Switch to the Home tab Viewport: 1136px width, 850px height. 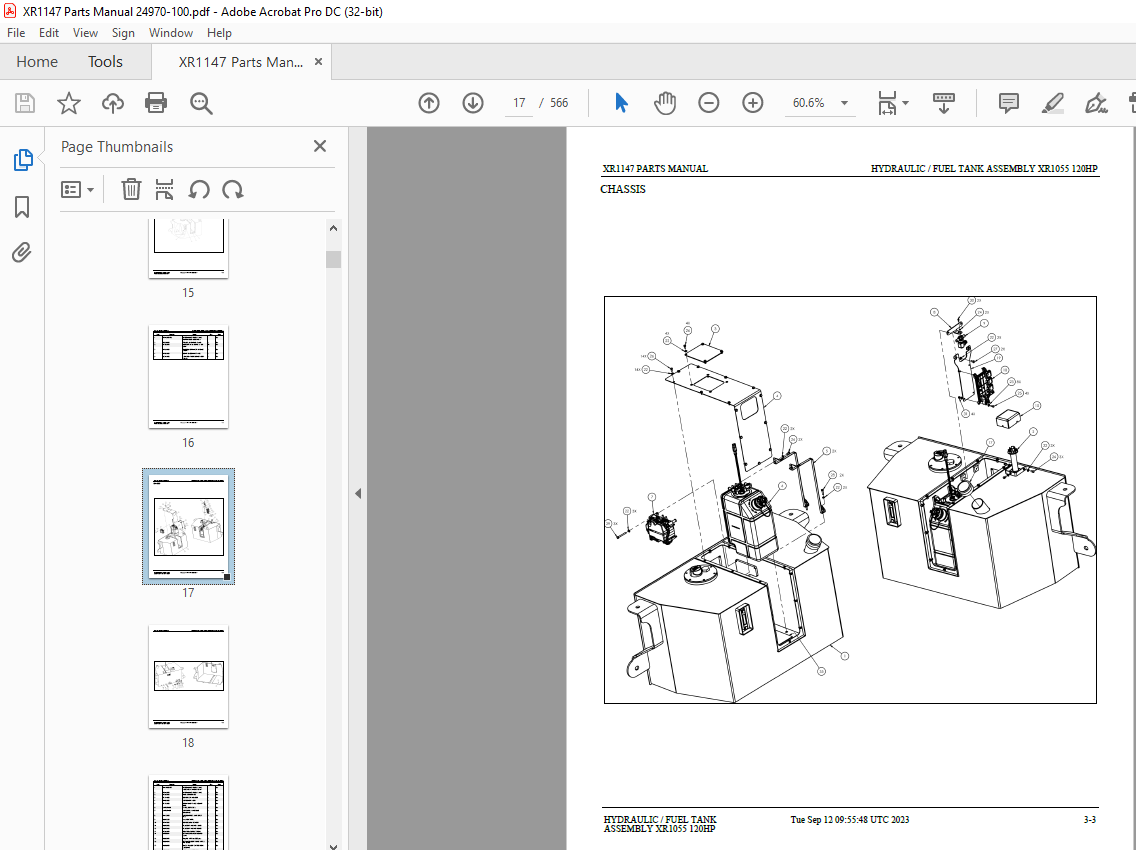coord(37,62)
